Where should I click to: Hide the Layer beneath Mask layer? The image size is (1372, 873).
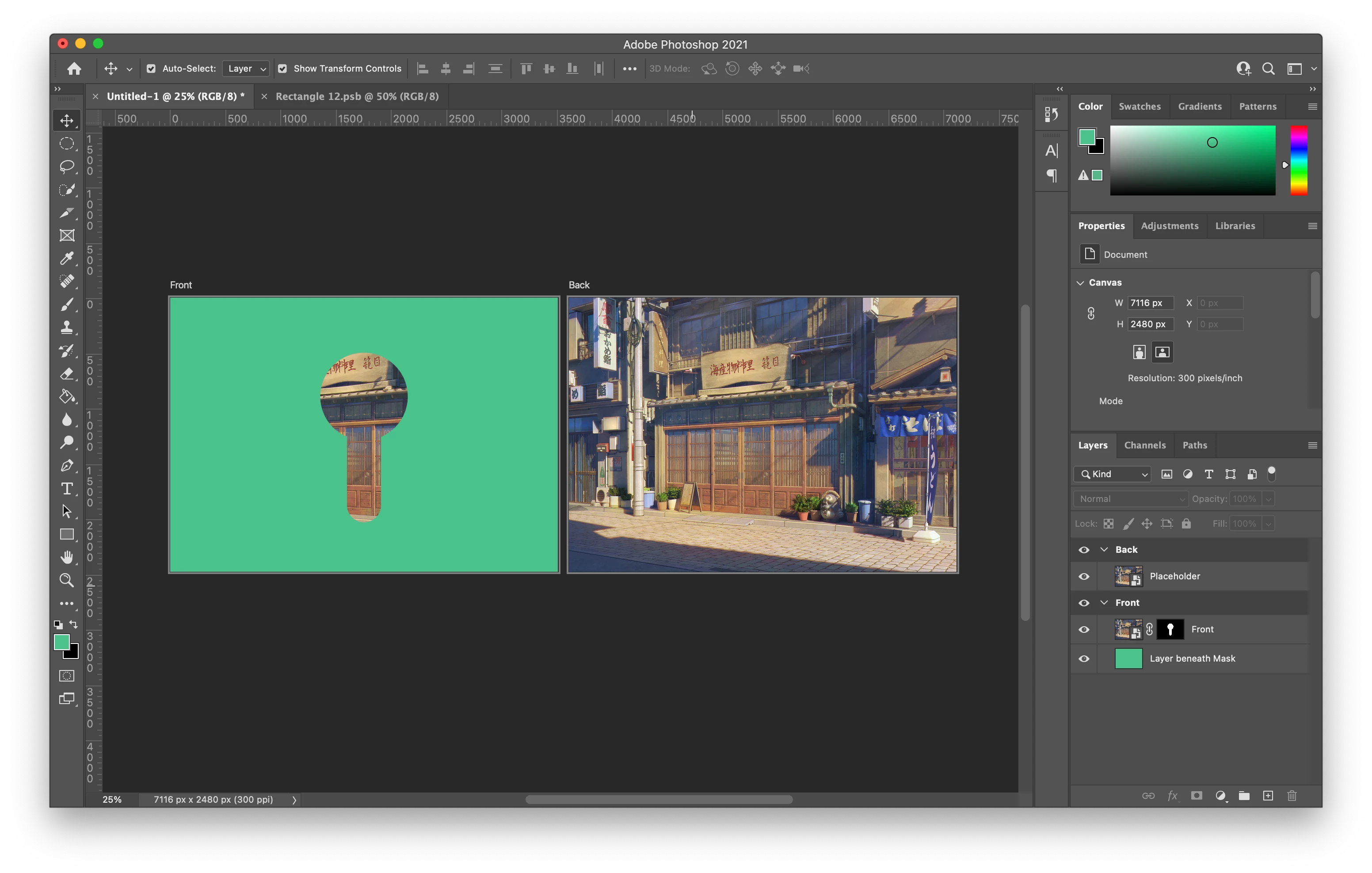[x=1084, y=659]
